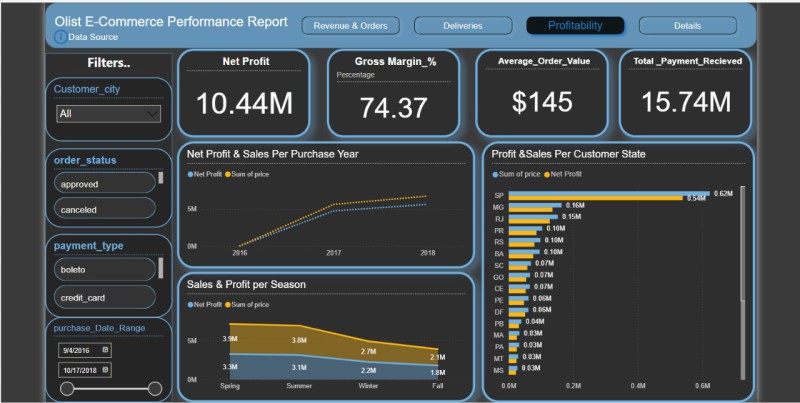
Task: Click the Data Source info icon
Action: pos(60,37)
